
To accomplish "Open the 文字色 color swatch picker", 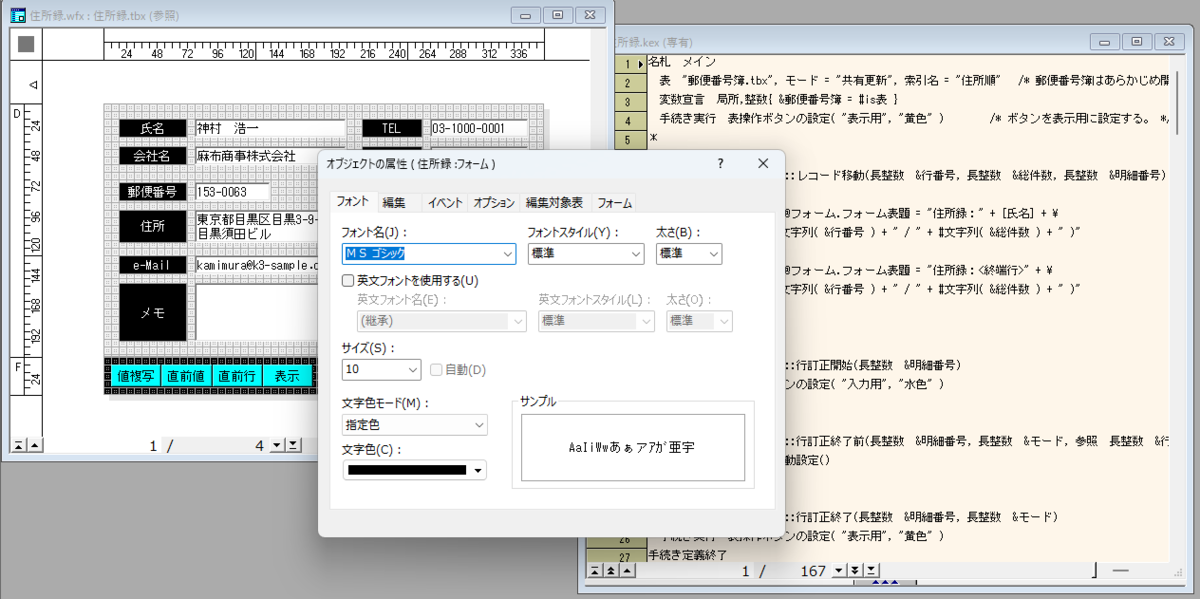I will pyautogui.click(x=477, y=469).
